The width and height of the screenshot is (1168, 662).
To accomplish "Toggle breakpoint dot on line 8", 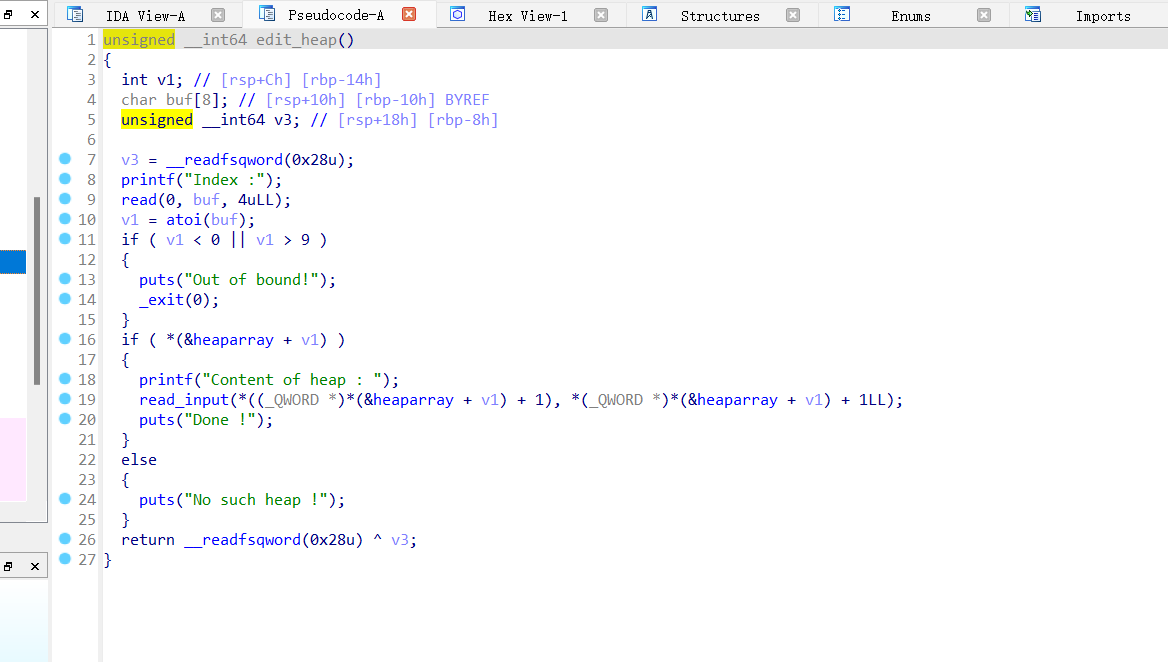I will pyautogui.click(x=65, y=179).
